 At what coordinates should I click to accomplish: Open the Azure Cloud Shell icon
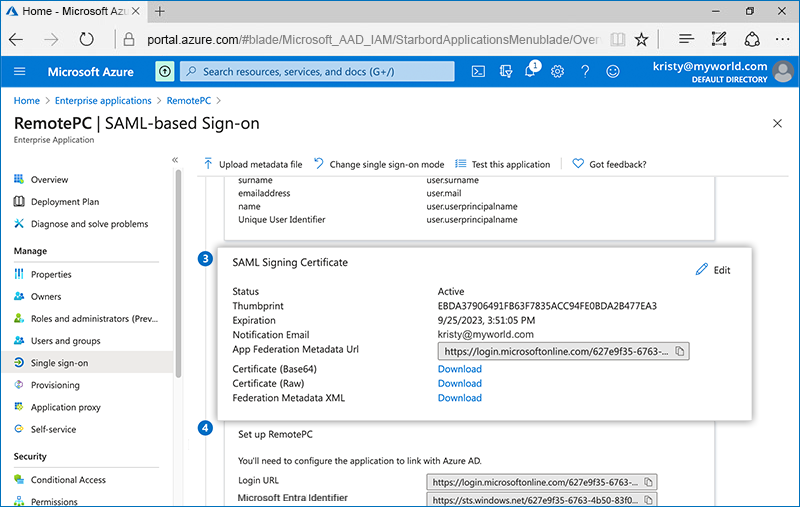pyautogui.click(x=479, y=72)
